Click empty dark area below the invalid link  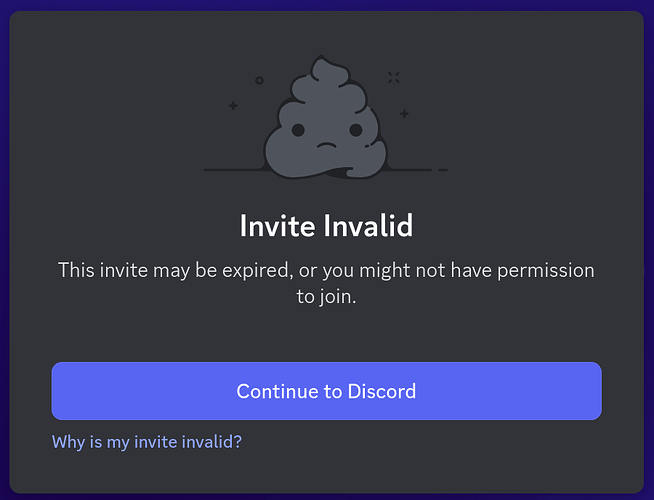(327, 473)
